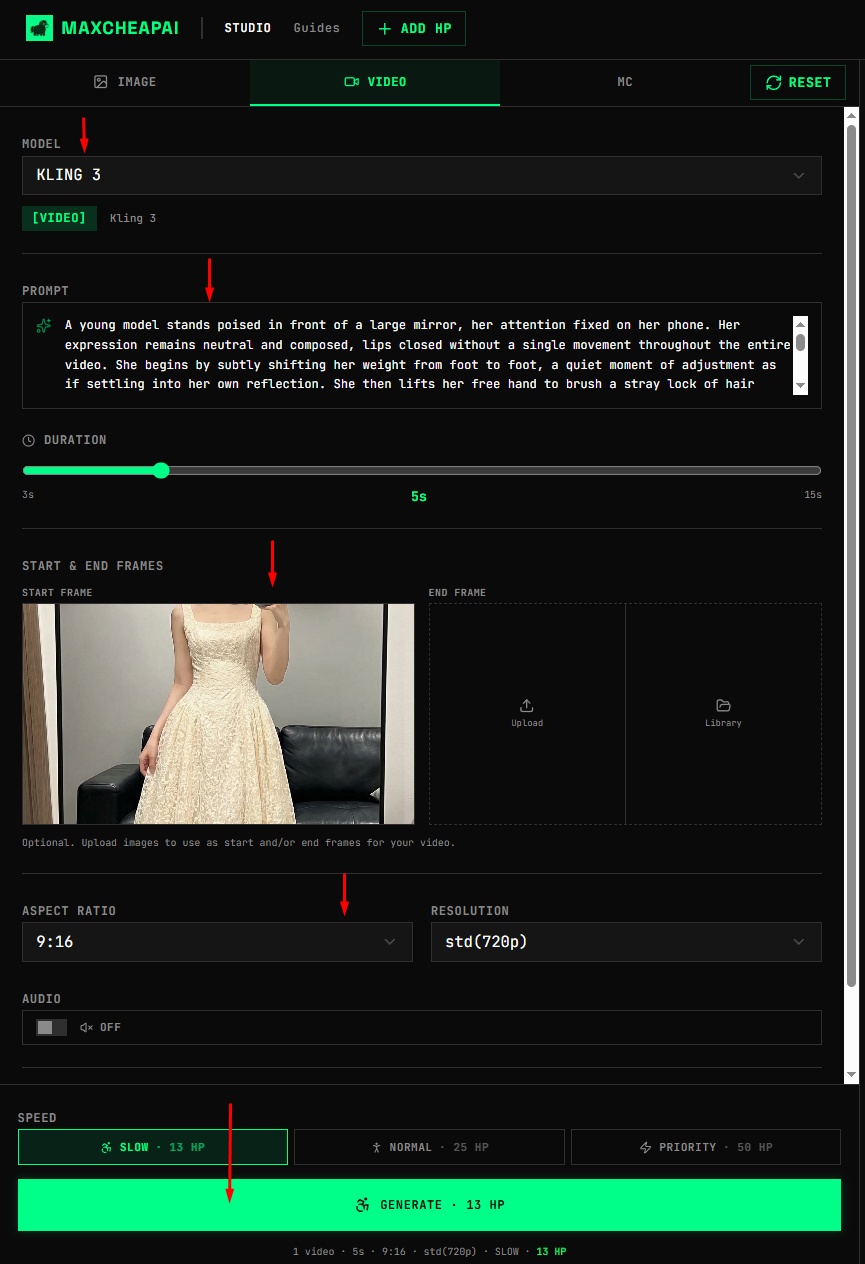Click the clock icon next to Duration
865x1264 pixels.
click(28, 439)
